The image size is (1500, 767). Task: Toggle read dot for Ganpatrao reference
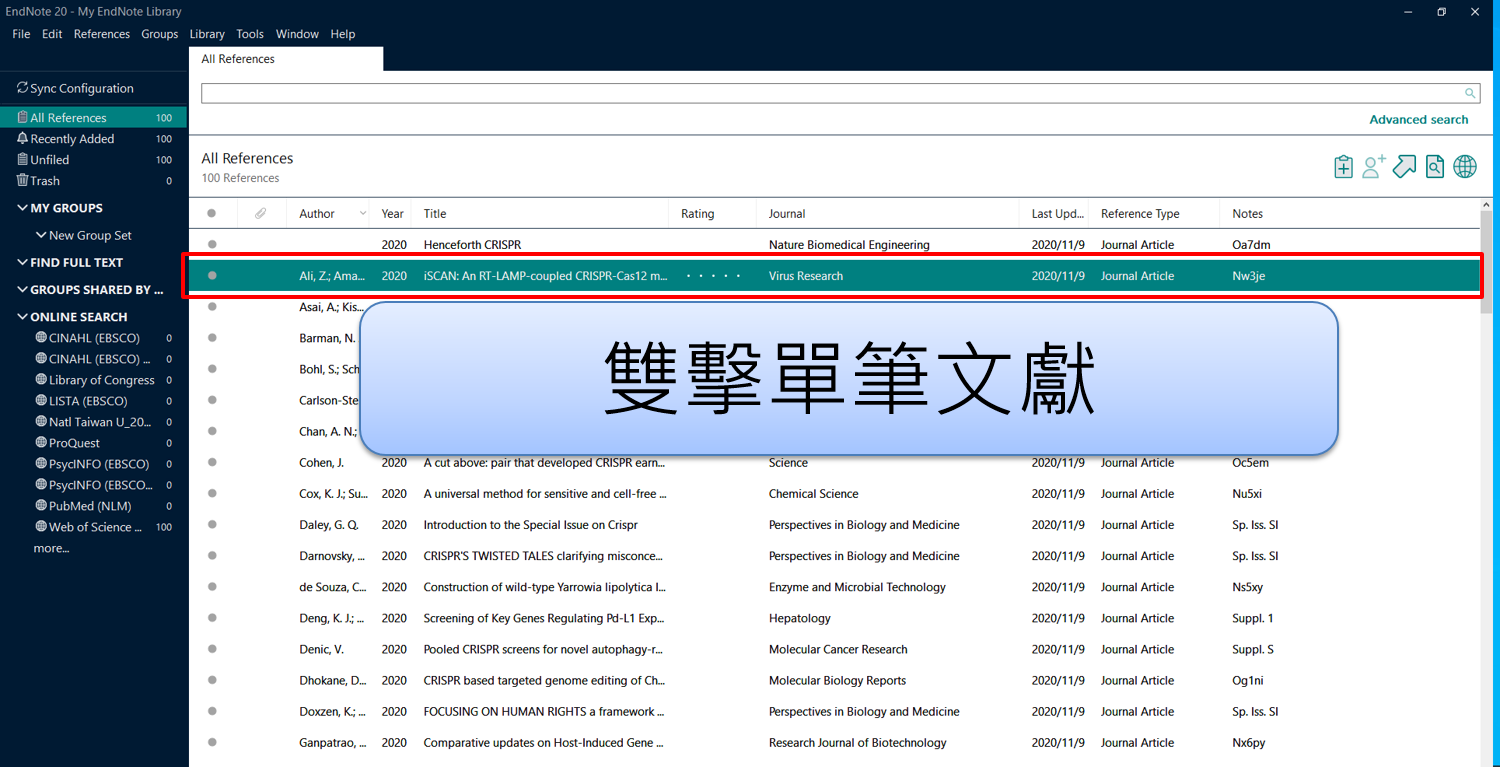(212, 743)
